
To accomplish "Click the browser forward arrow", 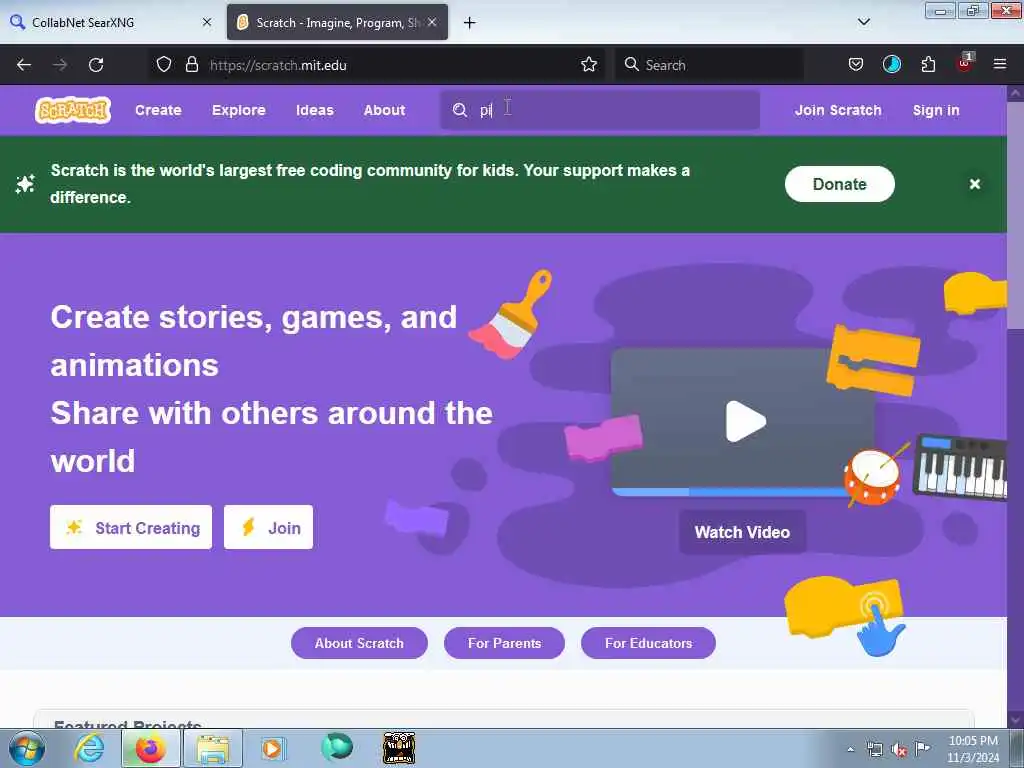I will 60,65.
